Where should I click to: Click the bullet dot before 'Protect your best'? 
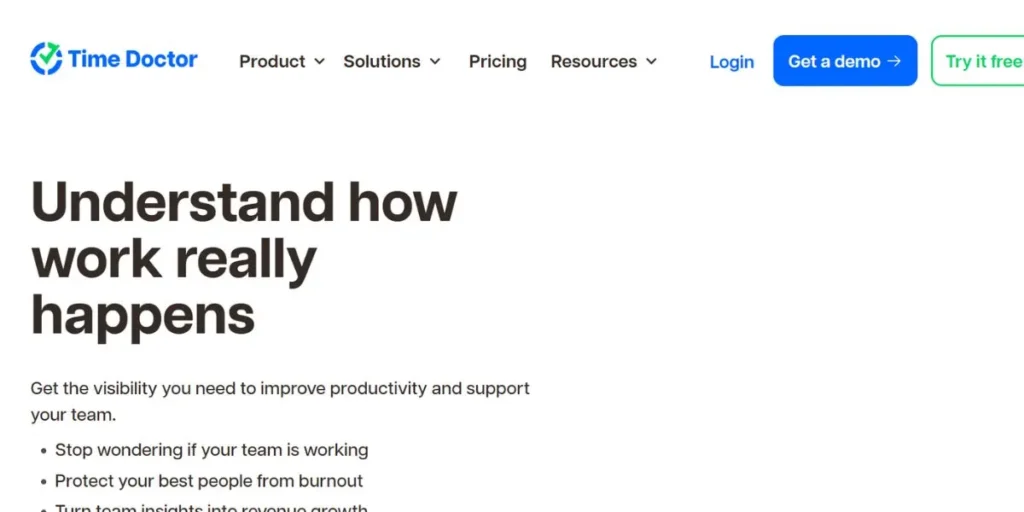point(43,482)
